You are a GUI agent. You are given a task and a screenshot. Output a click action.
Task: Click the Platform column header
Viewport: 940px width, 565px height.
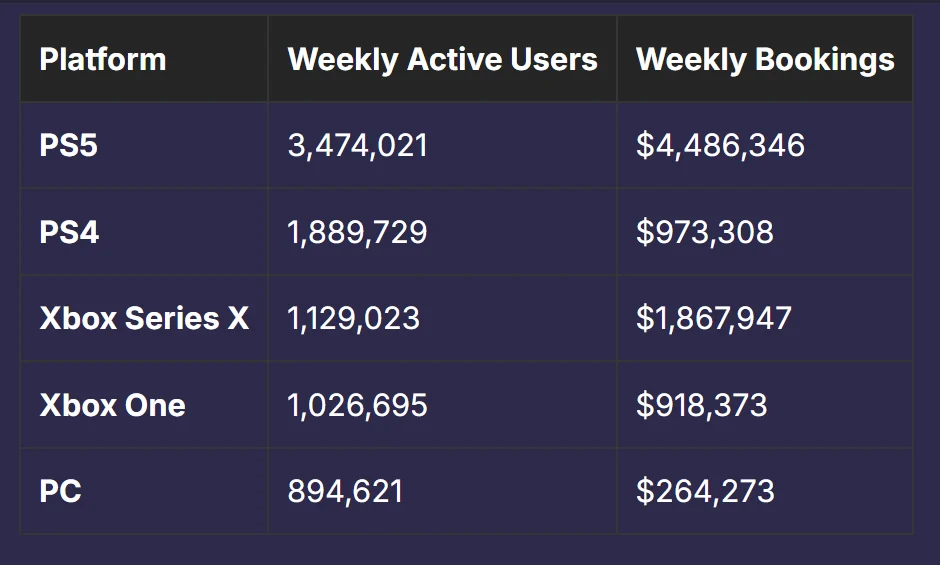(x=102, y=59)
